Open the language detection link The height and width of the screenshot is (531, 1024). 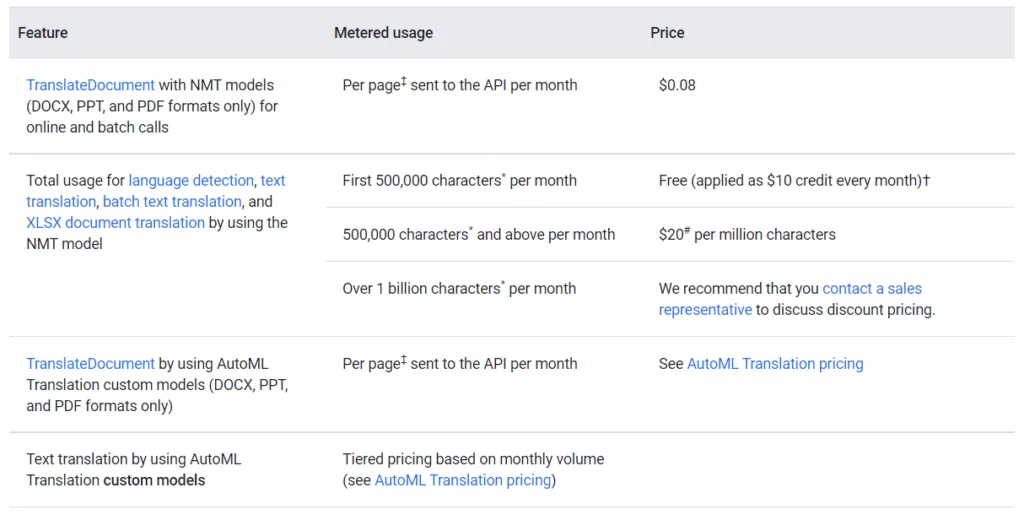pos(191,180)
